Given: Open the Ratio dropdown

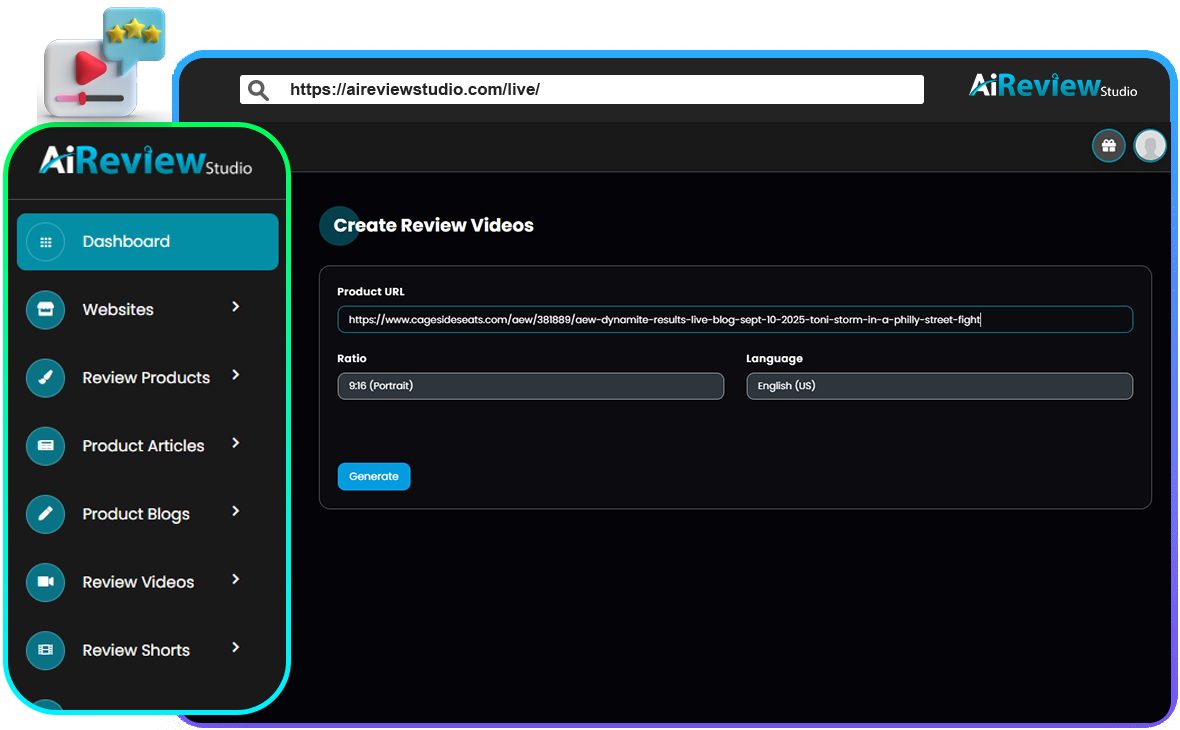Looking at the screenshot, I should pos(530,386).
